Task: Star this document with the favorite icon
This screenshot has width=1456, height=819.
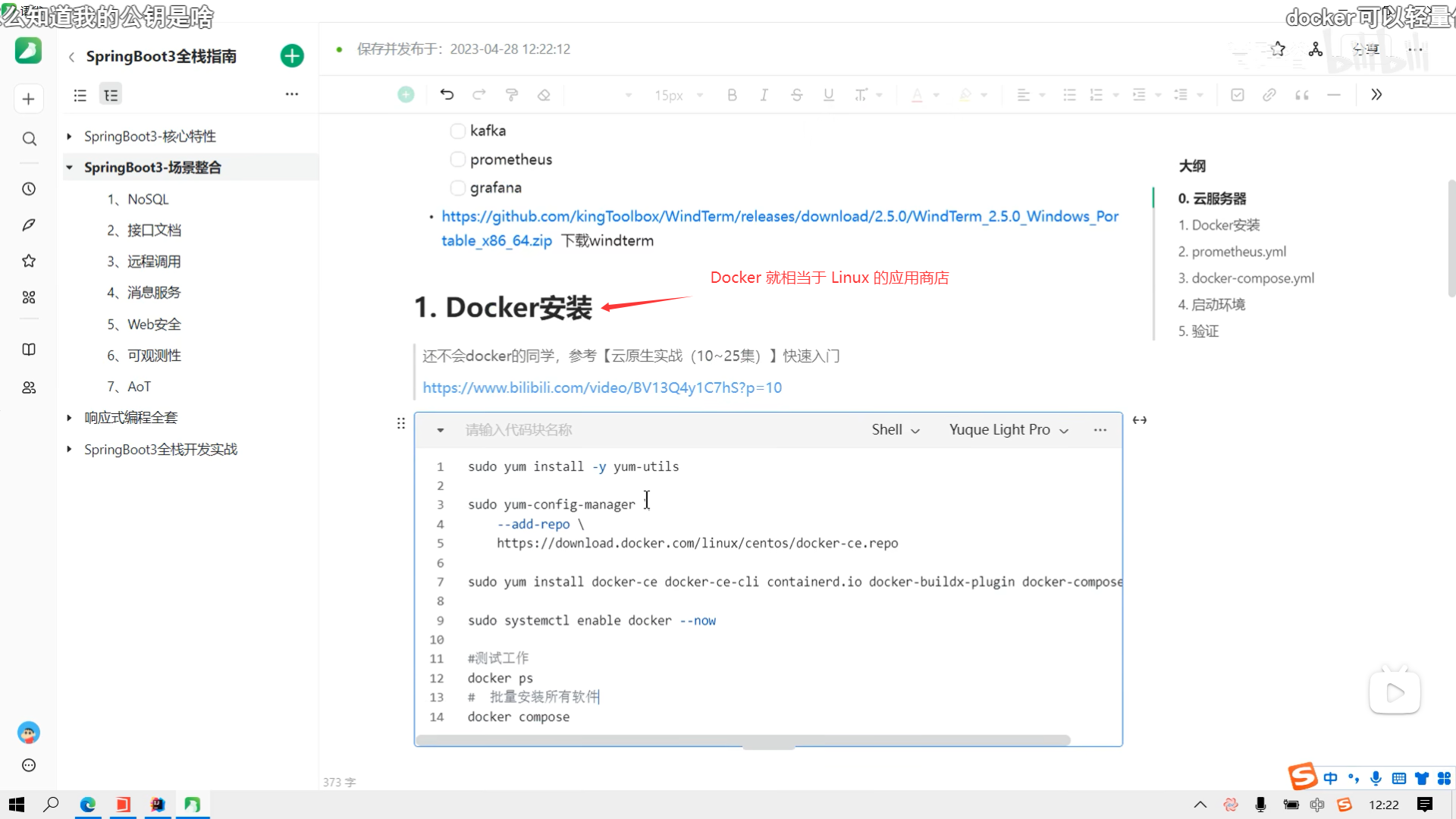Action: click(1279, 49)
